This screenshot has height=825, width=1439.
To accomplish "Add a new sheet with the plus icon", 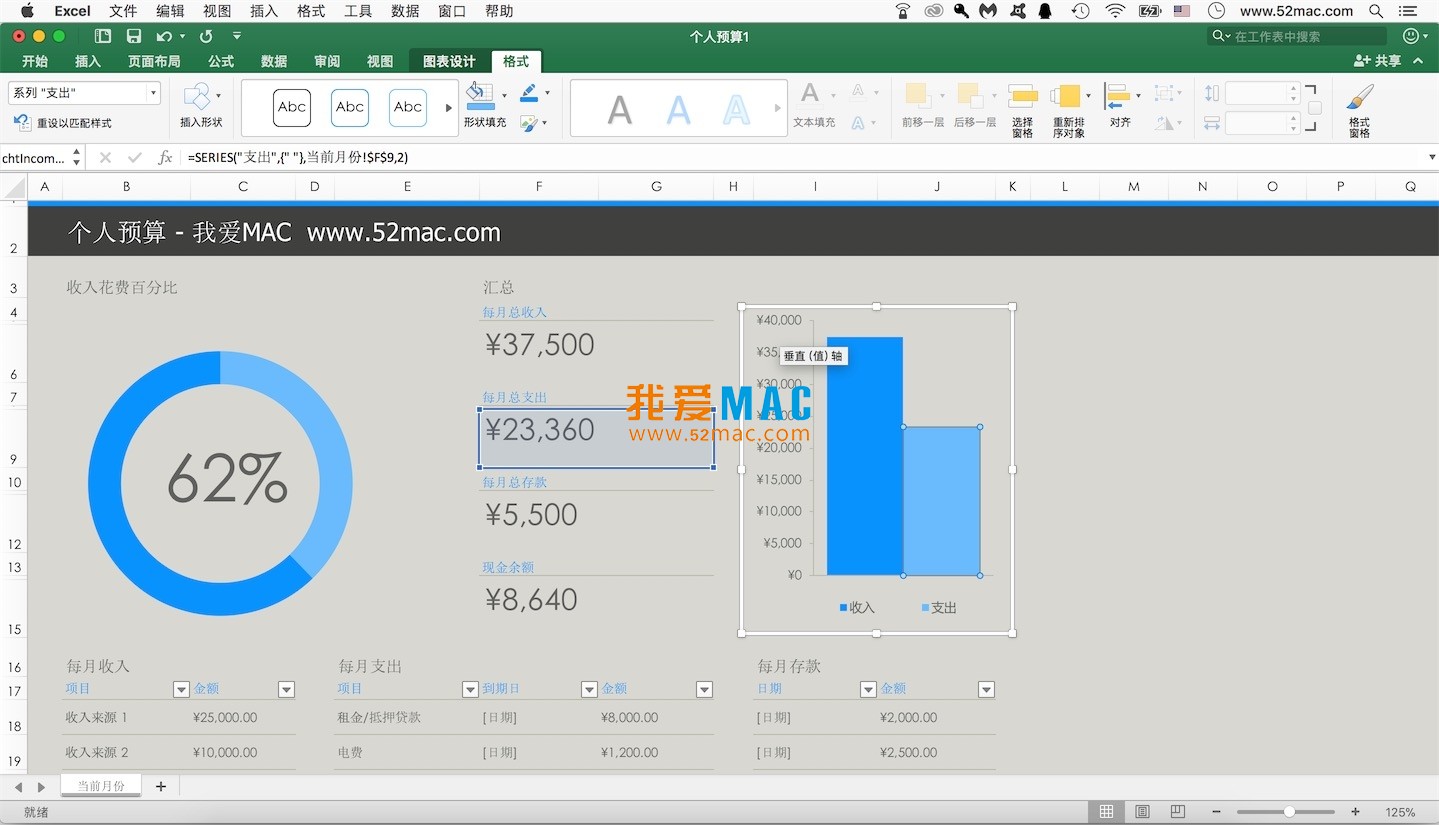I will tap(160, 786).
